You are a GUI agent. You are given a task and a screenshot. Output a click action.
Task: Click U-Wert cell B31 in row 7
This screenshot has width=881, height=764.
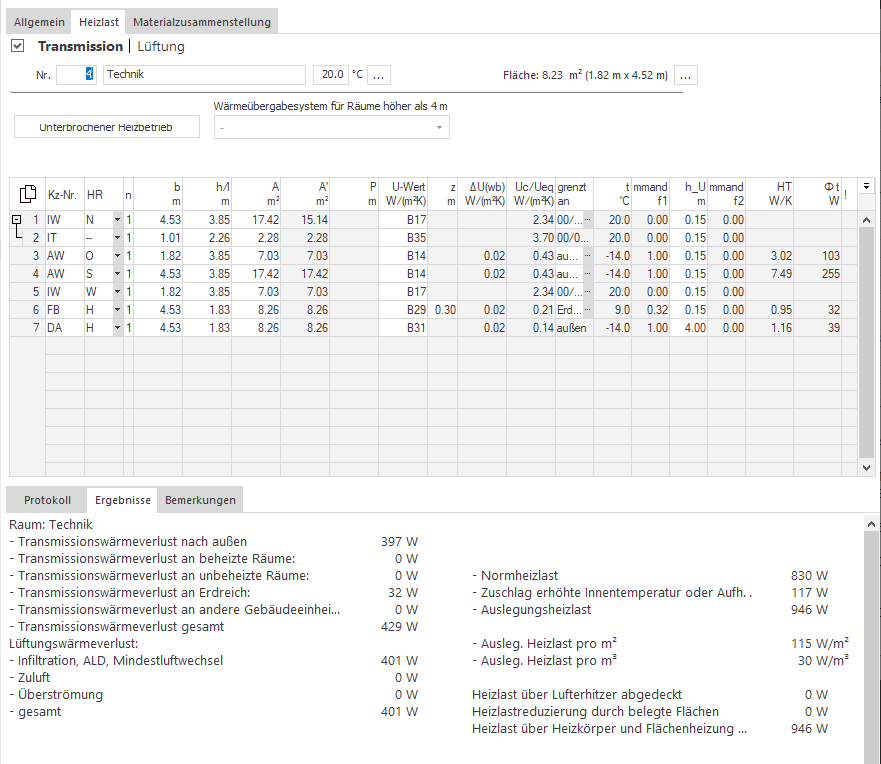pos(403,328)
